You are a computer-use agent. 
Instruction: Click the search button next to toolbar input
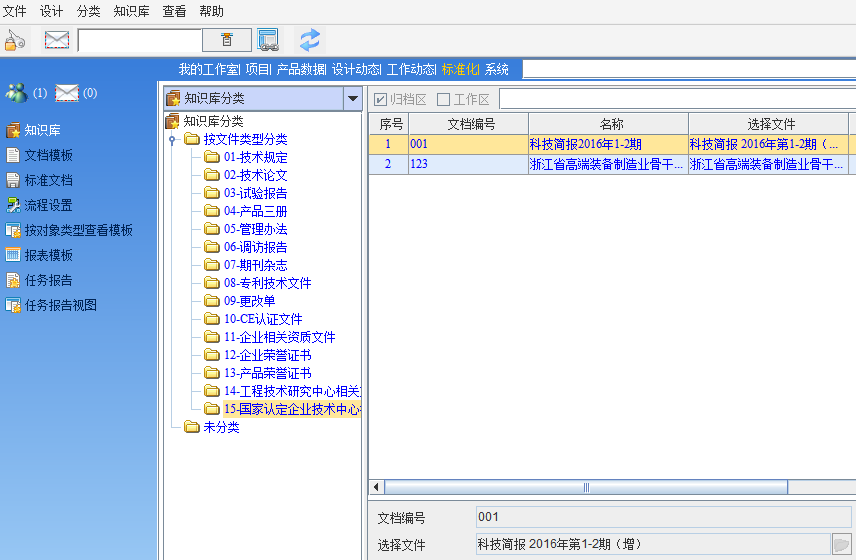pyautogui.click(x=227, y=40)
